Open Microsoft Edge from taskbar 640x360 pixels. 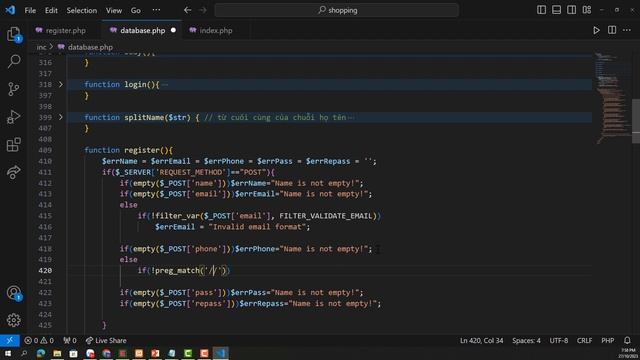(x=41, y=353)
